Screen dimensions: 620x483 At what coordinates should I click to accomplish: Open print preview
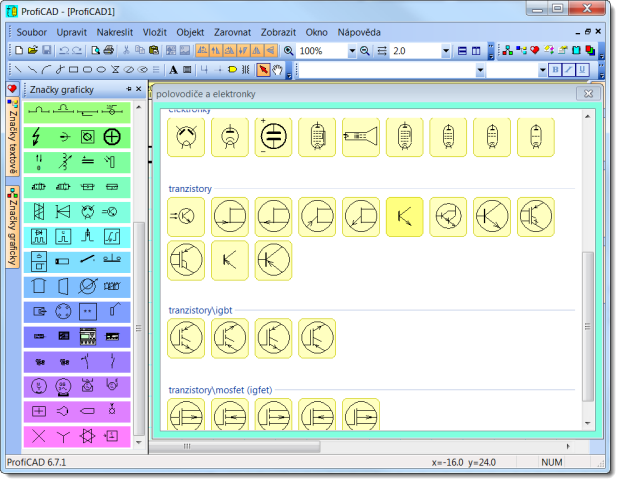(x=95, y=51)
